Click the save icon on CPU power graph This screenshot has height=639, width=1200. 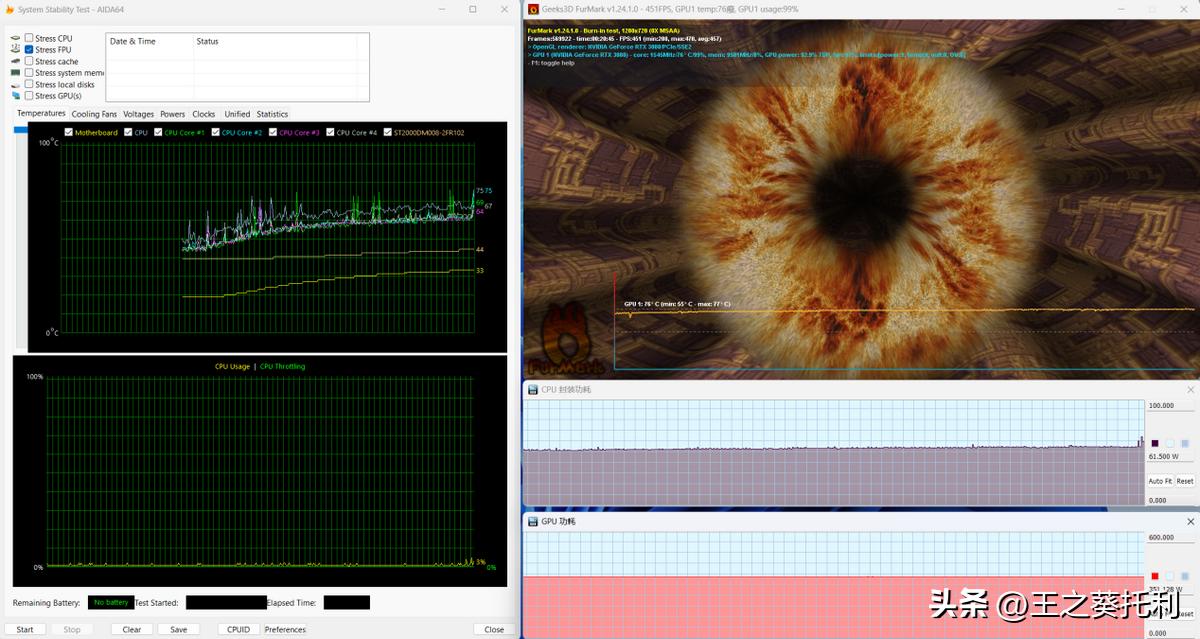pyautogui.click(x=1185, y=443)
